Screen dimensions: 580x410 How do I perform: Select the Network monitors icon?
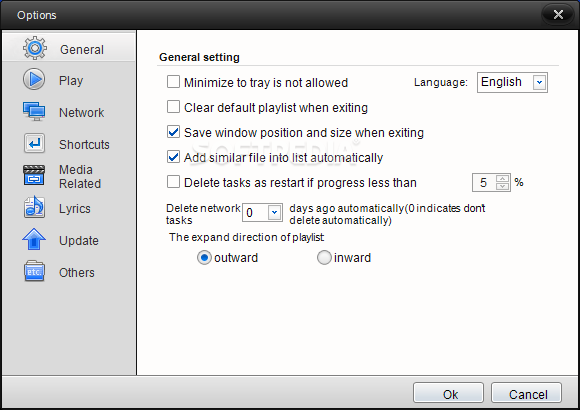34,111
